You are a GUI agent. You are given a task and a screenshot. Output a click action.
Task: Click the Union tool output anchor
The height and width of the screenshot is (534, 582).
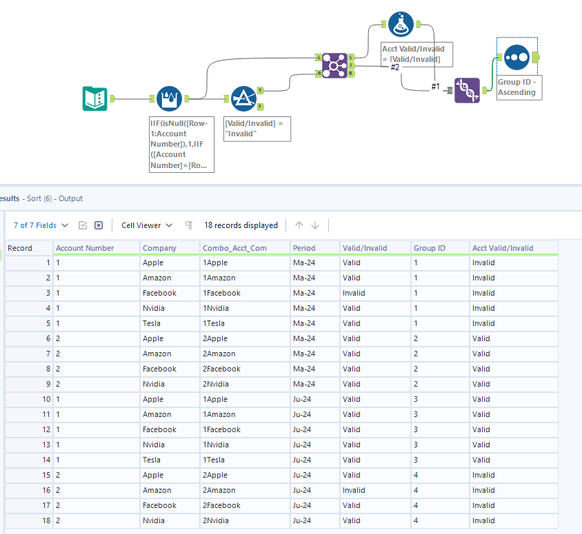point(485,90)
